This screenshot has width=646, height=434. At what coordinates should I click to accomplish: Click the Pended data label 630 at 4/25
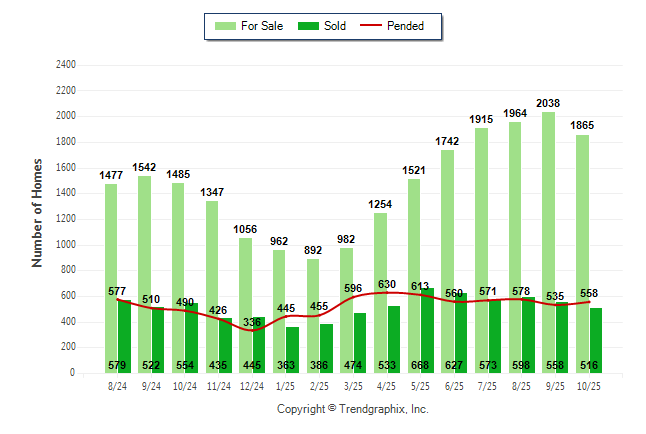[386, 285]
